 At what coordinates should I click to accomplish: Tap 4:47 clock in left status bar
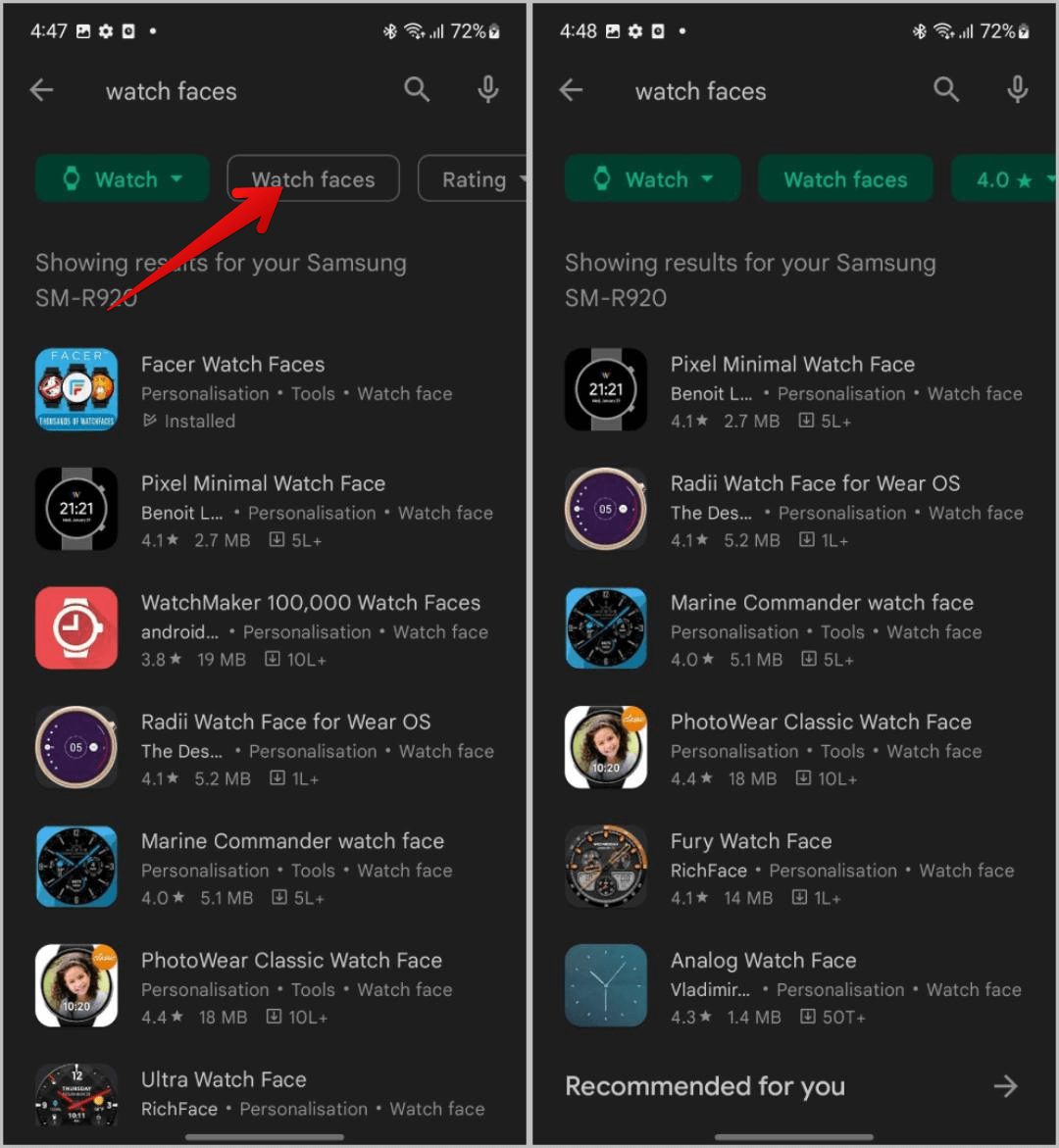point(48,30)
